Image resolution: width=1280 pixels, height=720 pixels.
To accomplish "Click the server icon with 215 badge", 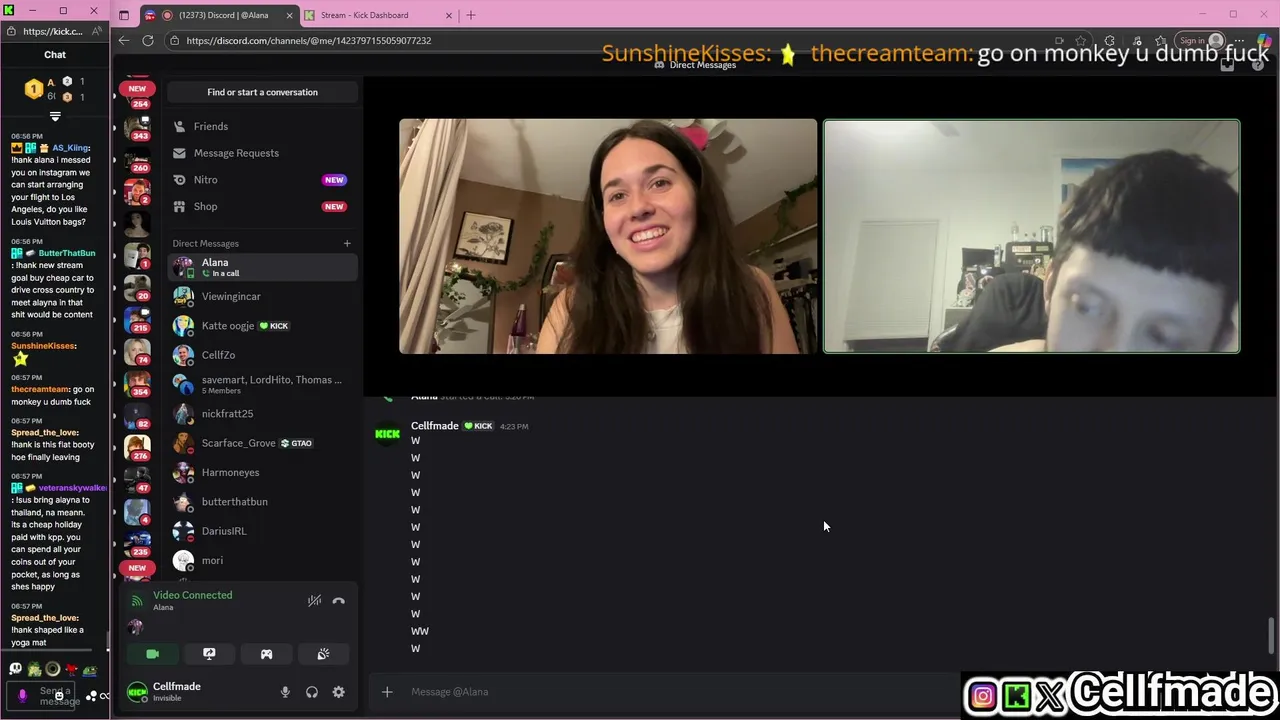I will [137, 320].
